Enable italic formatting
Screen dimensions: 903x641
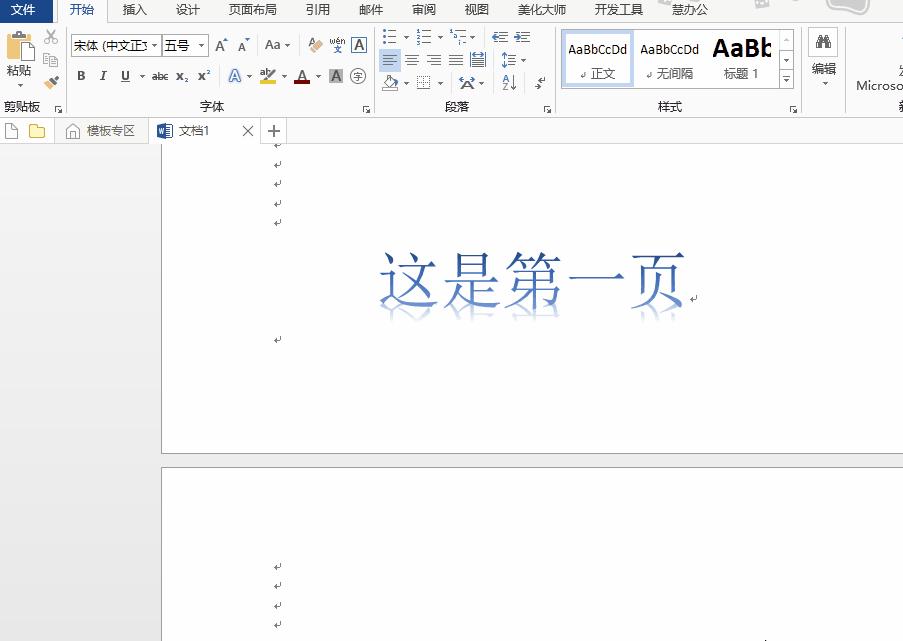click(x=103, y=76)
